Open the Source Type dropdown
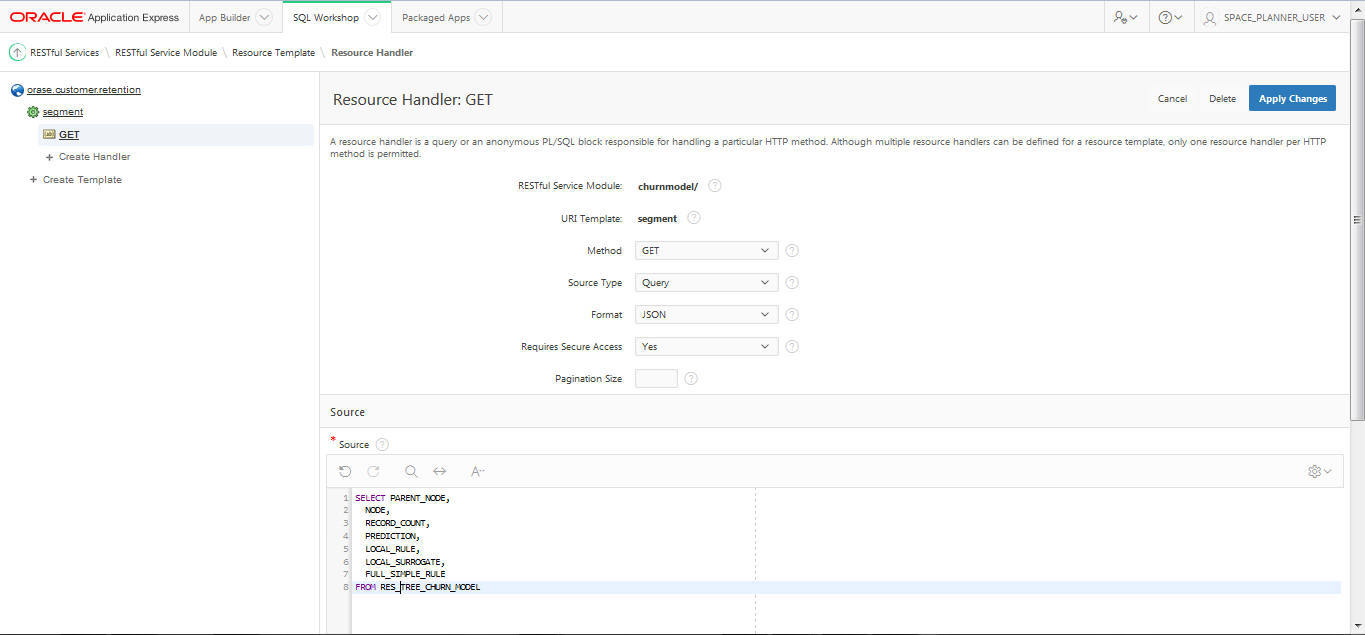This screenshot has height=635, width=1365. [706, 283]
